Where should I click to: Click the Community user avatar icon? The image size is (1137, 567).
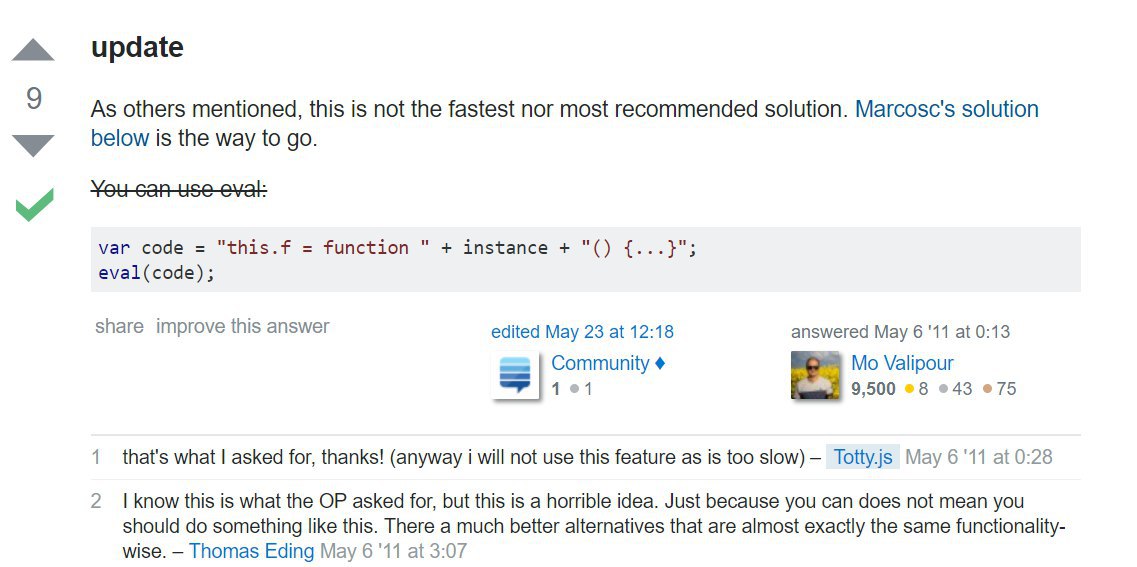515,376
